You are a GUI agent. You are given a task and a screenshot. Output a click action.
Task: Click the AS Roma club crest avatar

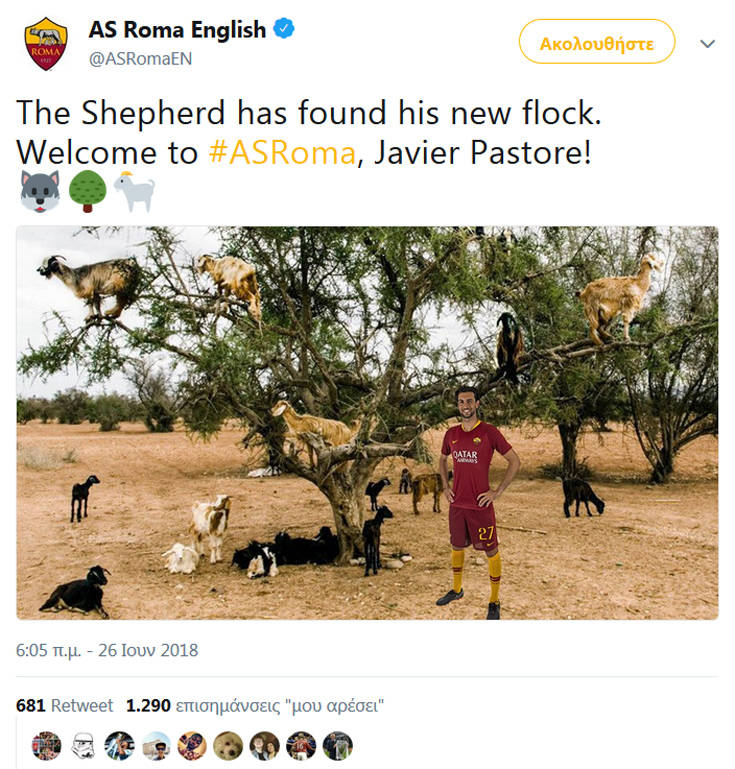(x=45, y=43)
